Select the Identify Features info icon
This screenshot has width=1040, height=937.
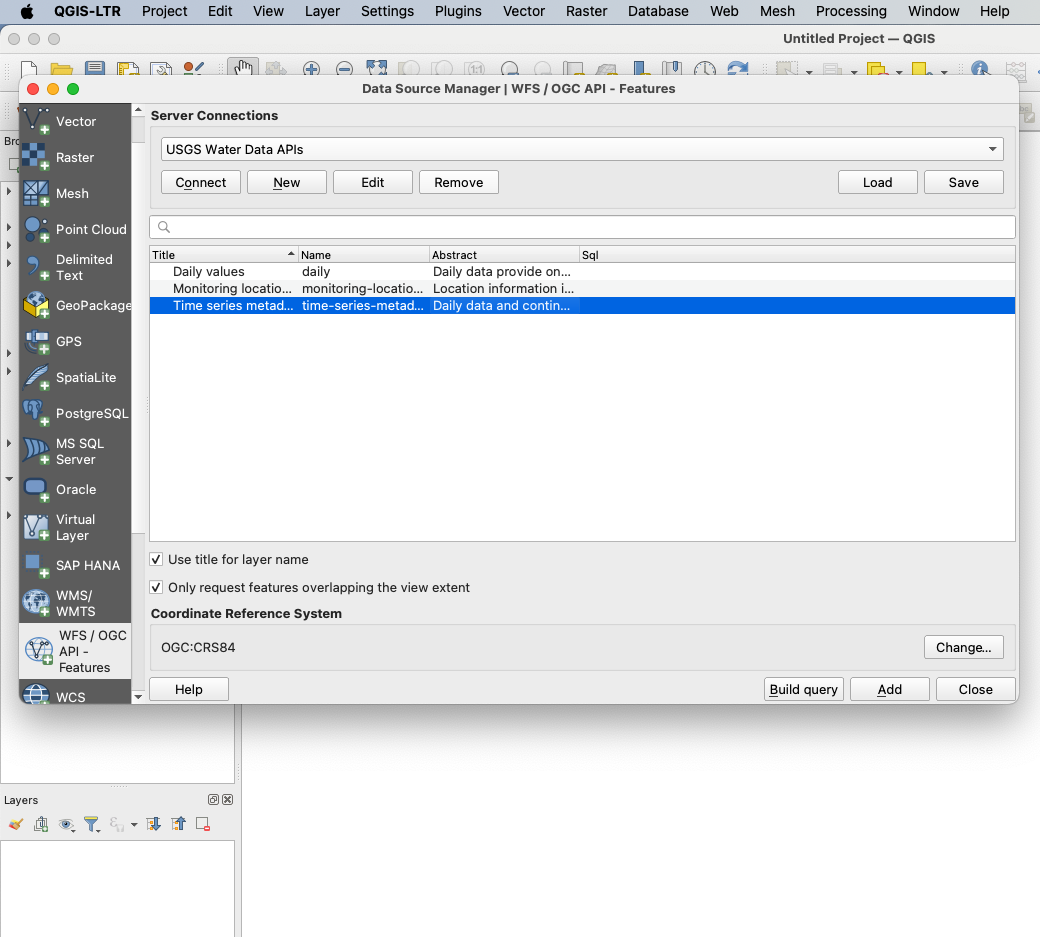tap(980, 68)
